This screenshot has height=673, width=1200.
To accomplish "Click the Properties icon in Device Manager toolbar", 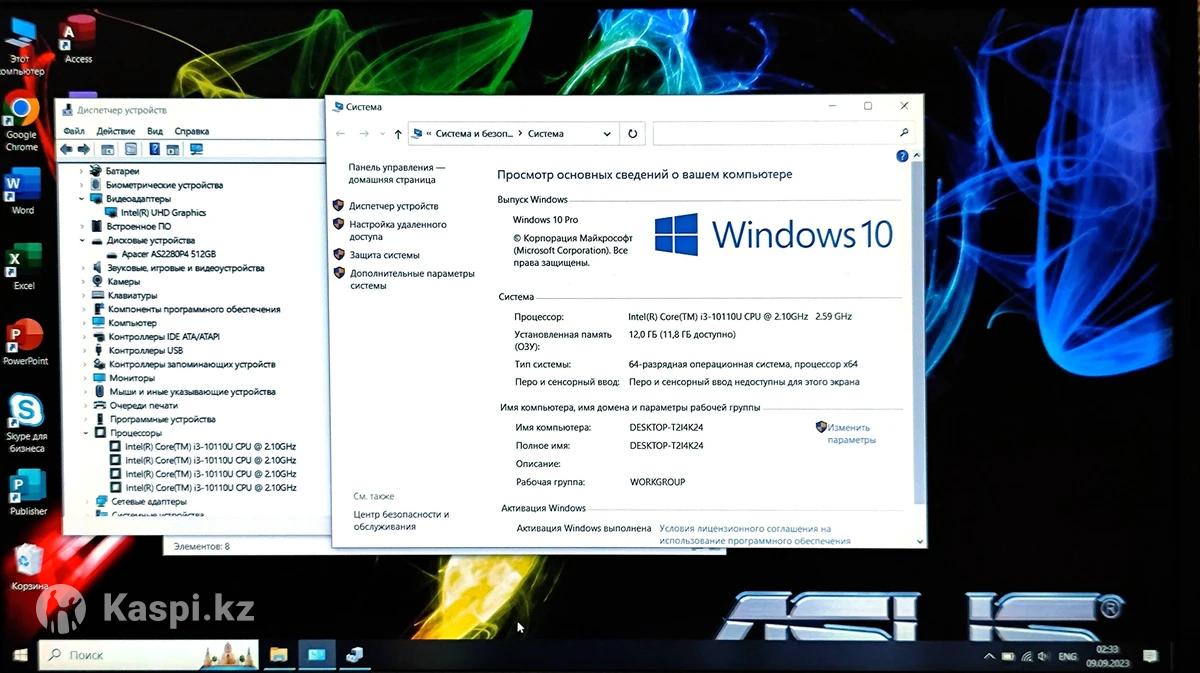I will tap(131, 149).
